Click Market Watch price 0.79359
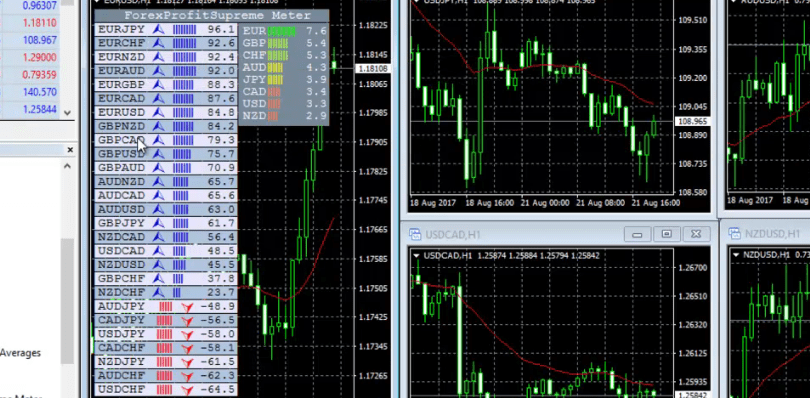Image resolution: width=810 pixels, height=398 pixels. [x=39, y=75]
